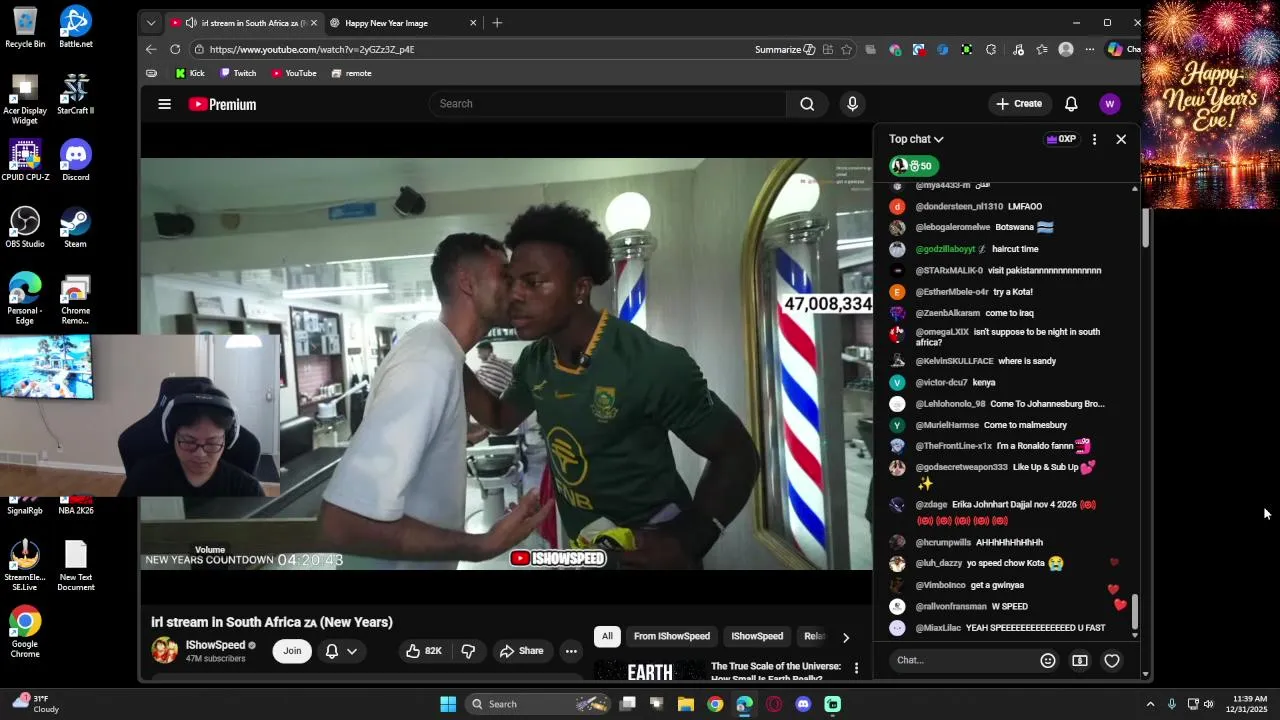
Task: Open Windows Start menu
Action: [448, 704]
